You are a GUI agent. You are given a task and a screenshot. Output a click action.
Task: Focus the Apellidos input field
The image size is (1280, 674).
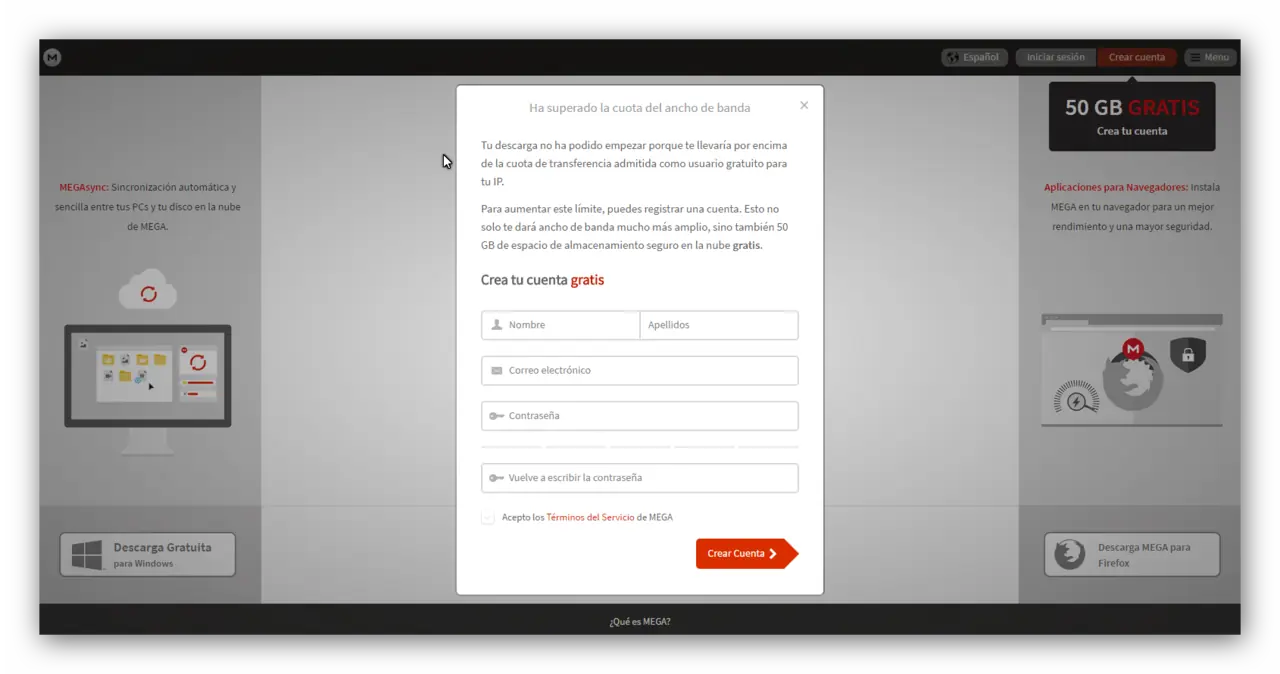click(719, 325)
